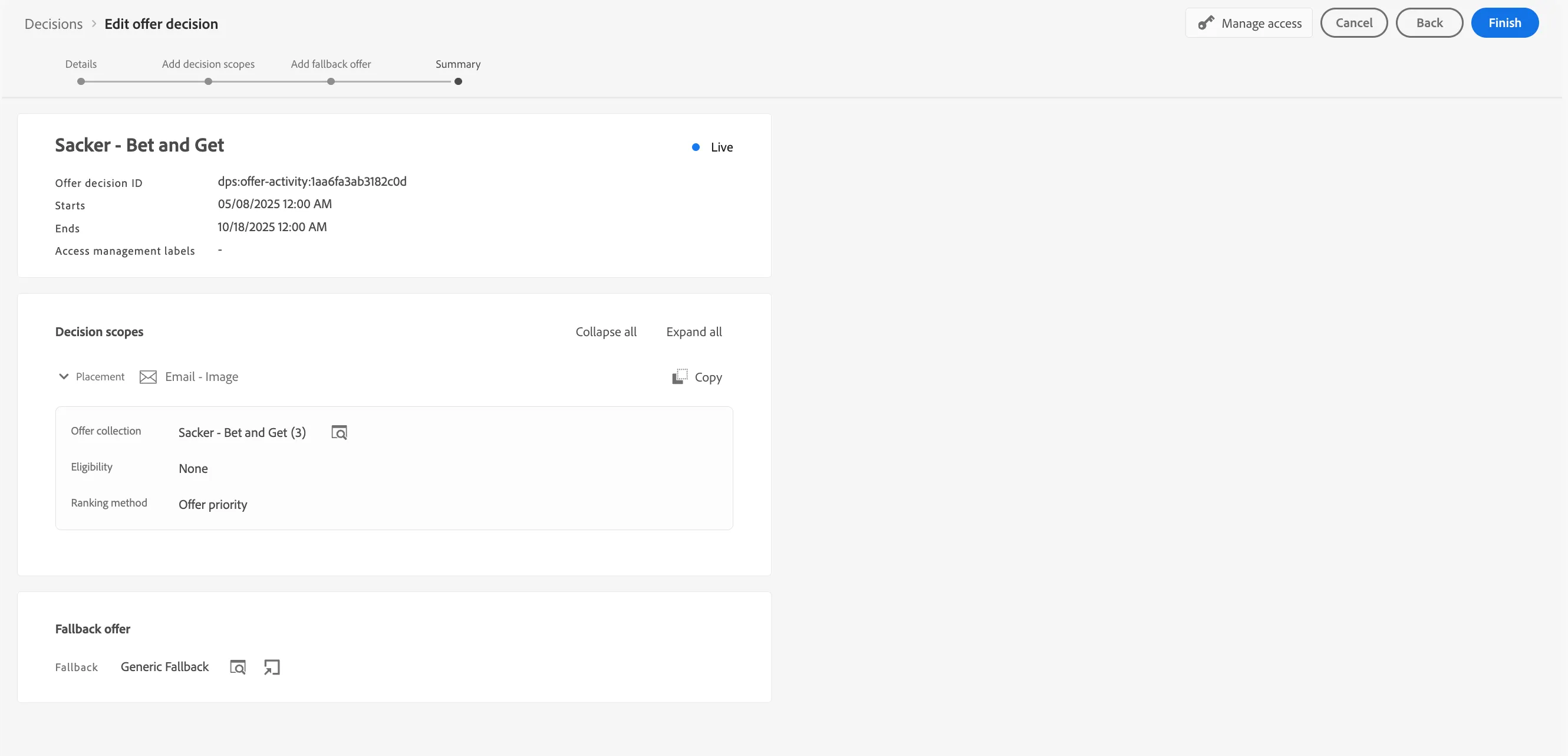This screenshot has height=756, width=1568.
Task: Click the Details step marker dot
Action: [x=81, y=81]
